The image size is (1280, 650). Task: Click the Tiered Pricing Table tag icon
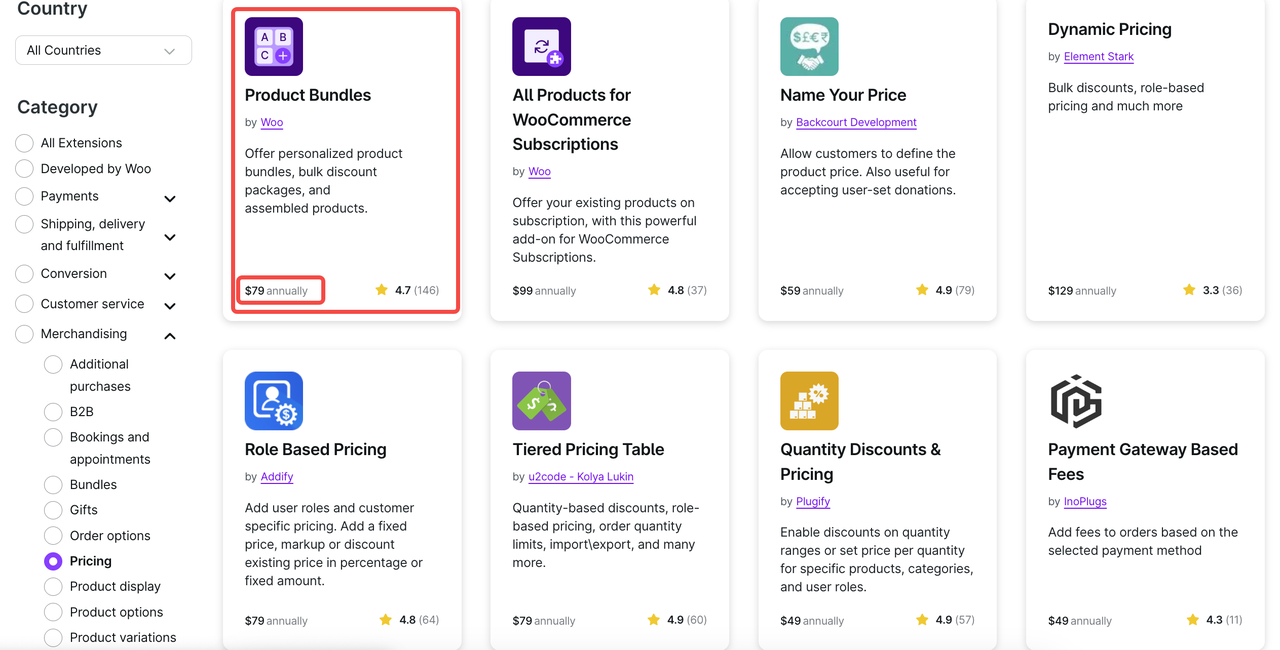point(541,400)
